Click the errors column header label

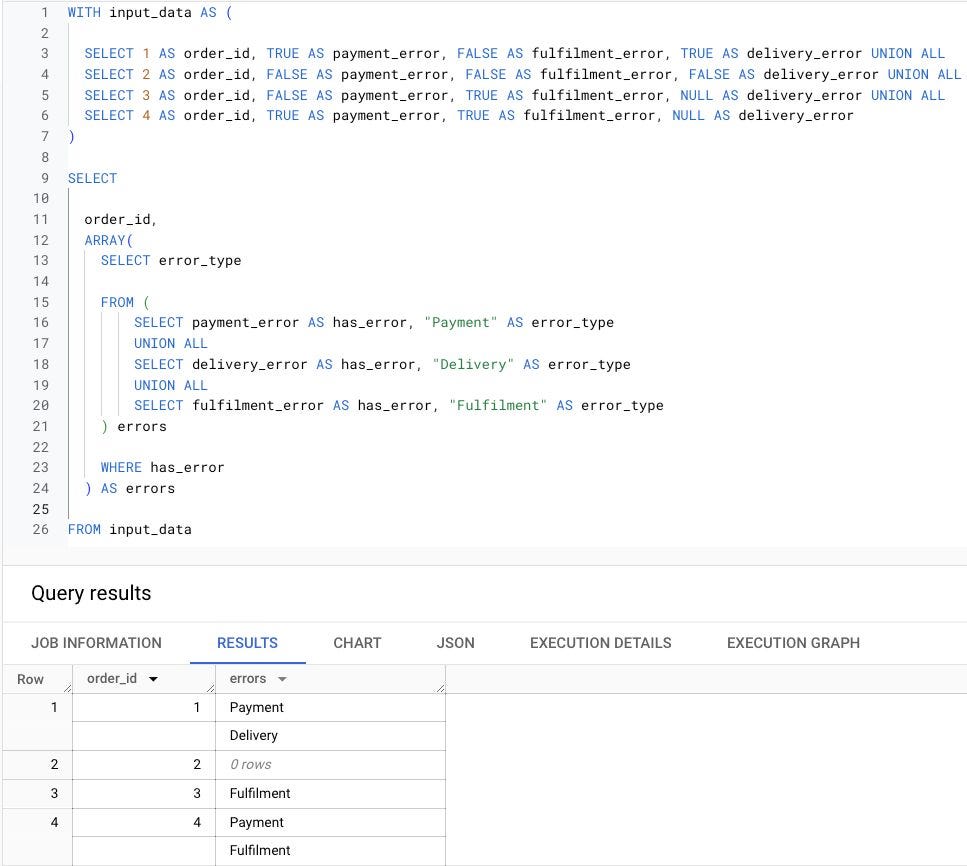pos(248,678)
